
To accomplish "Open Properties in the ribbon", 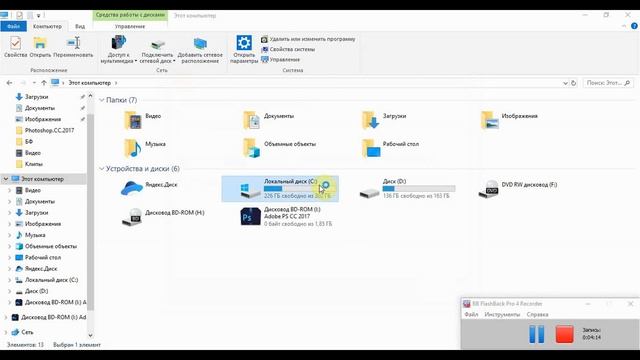I will click(16, 47).
